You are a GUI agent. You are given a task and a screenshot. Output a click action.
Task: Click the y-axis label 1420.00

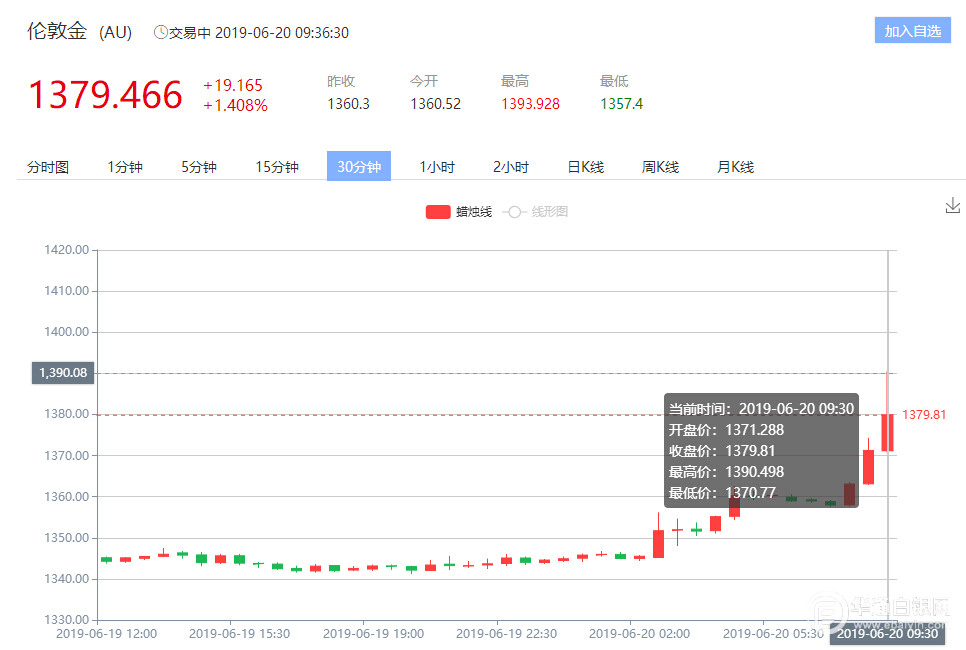(x=67, y=250)
